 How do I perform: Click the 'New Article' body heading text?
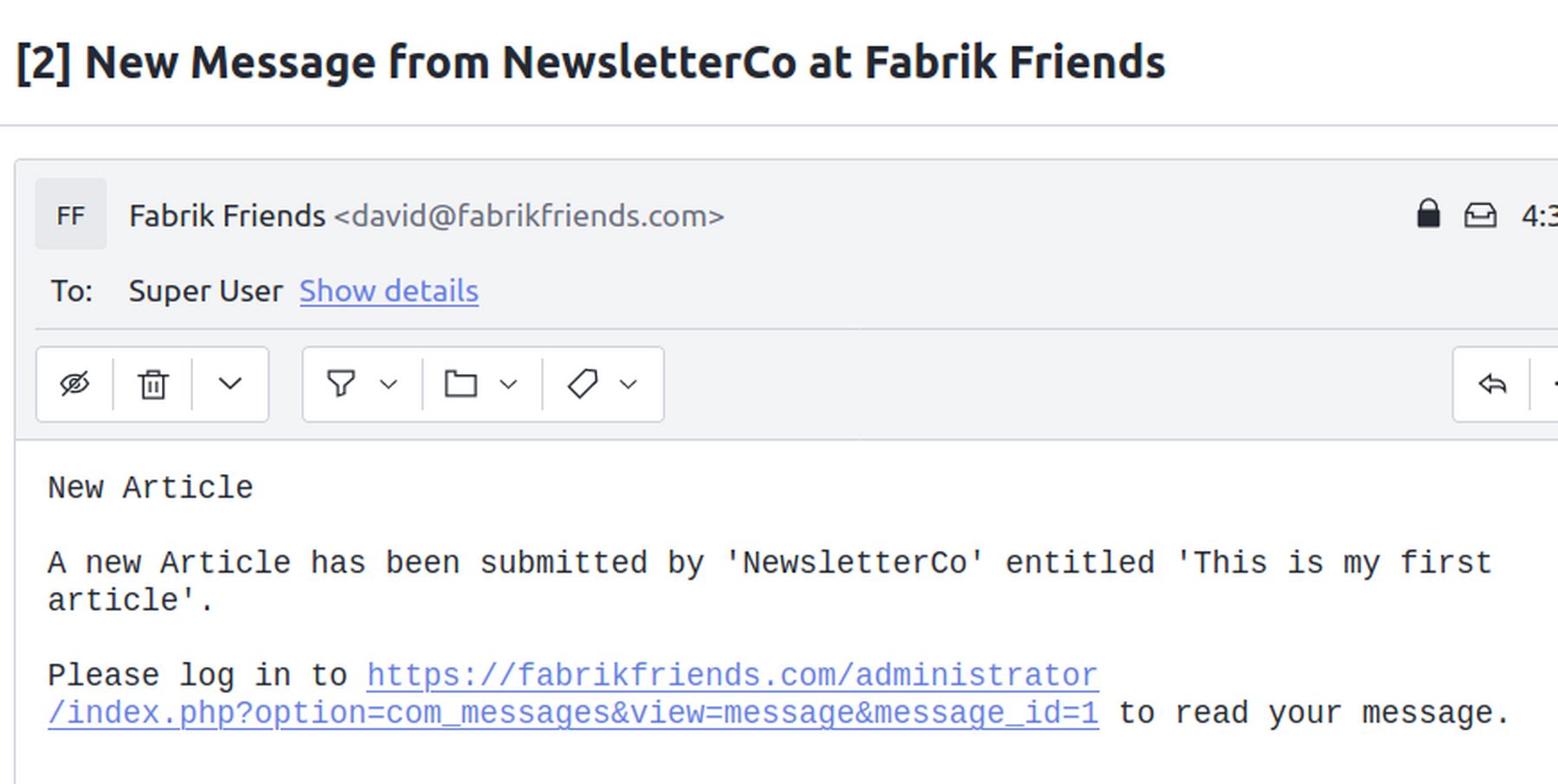[151, 488]
